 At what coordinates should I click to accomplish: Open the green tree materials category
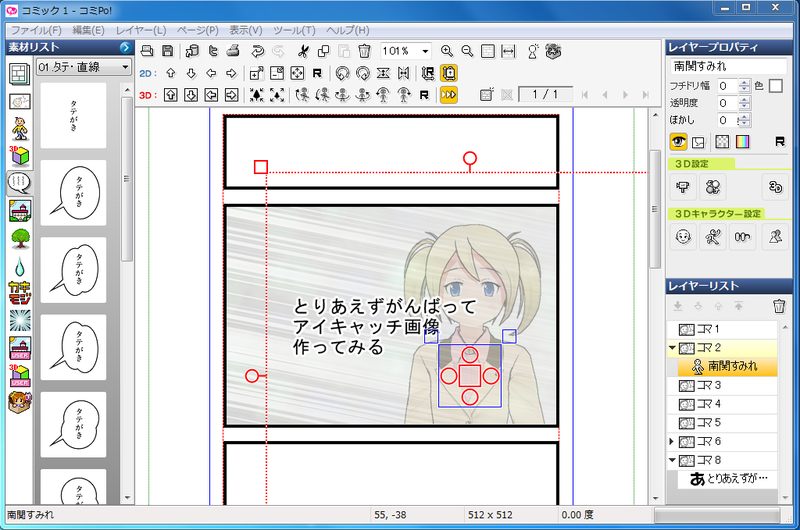pyautogui.click(x=19, y=238)
